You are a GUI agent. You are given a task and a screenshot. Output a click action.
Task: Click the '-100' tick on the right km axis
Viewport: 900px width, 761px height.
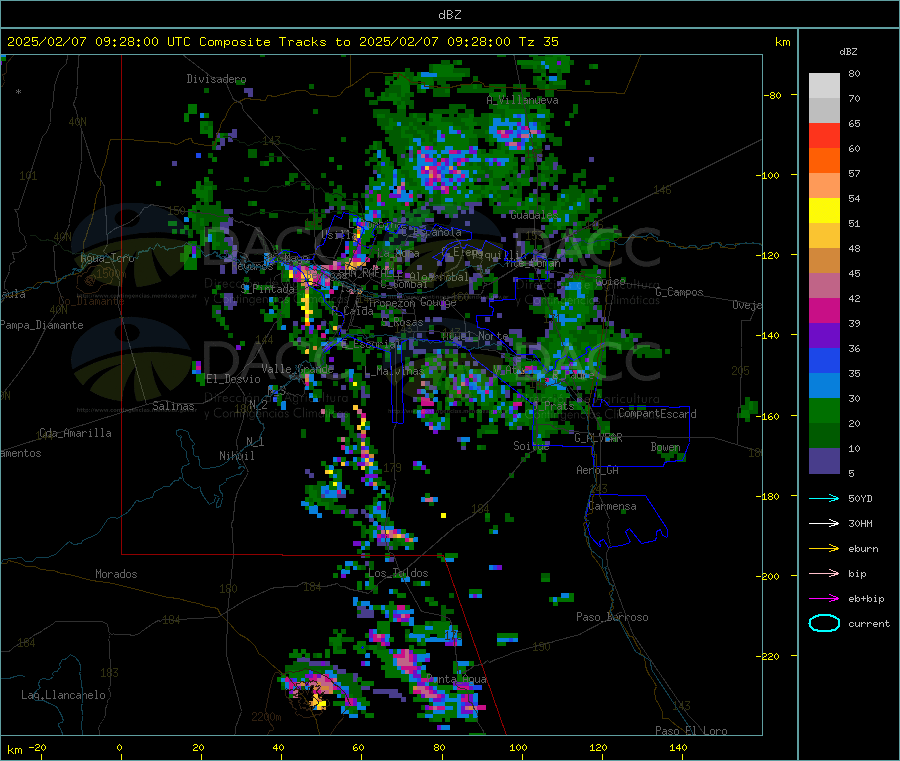tap(768, 175)
